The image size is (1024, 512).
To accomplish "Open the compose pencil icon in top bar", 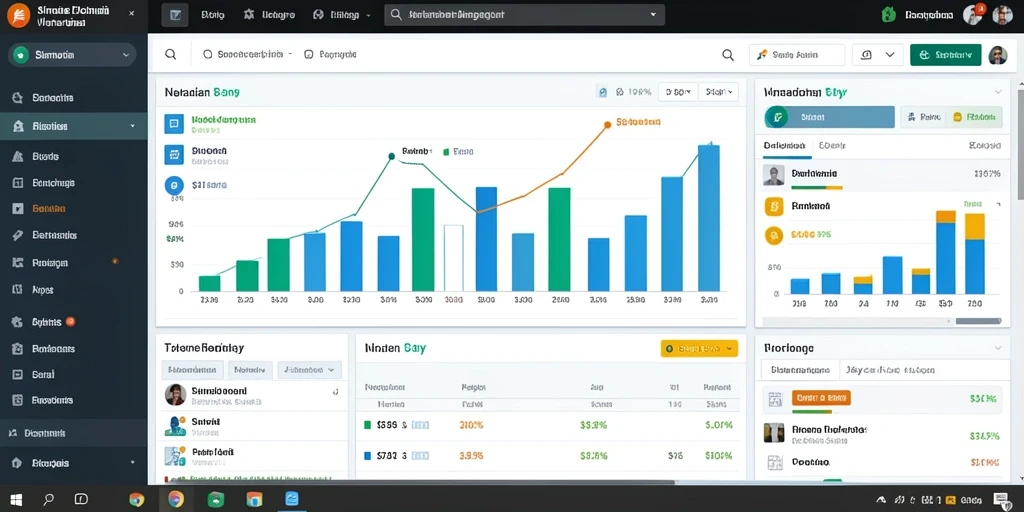I will click(x=175, y=14).
